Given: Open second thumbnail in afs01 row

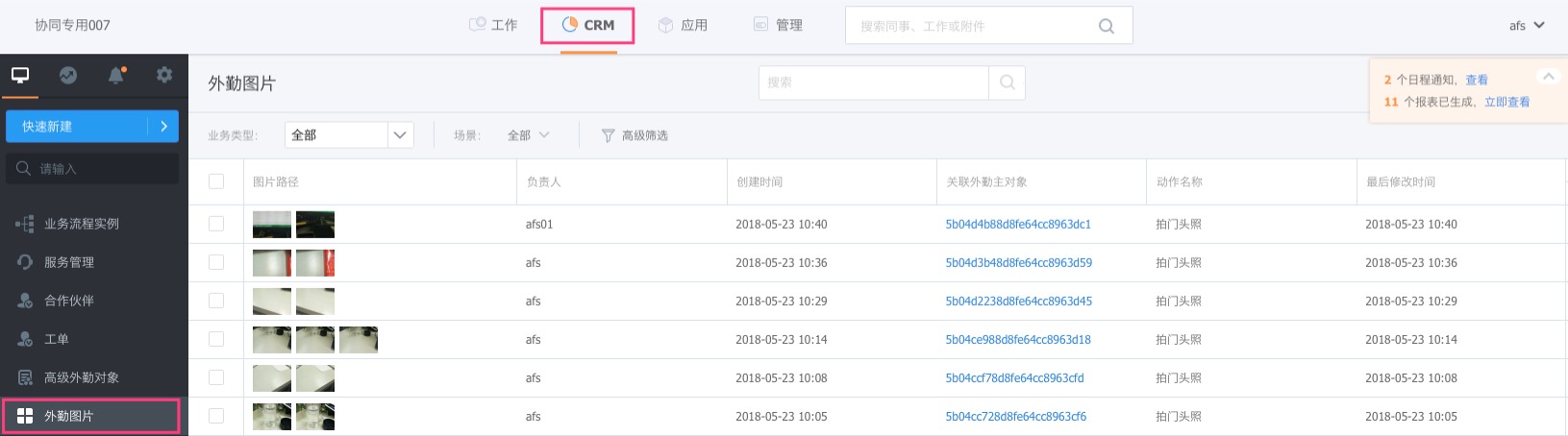Looking at the screenshot, I should 315,224.
